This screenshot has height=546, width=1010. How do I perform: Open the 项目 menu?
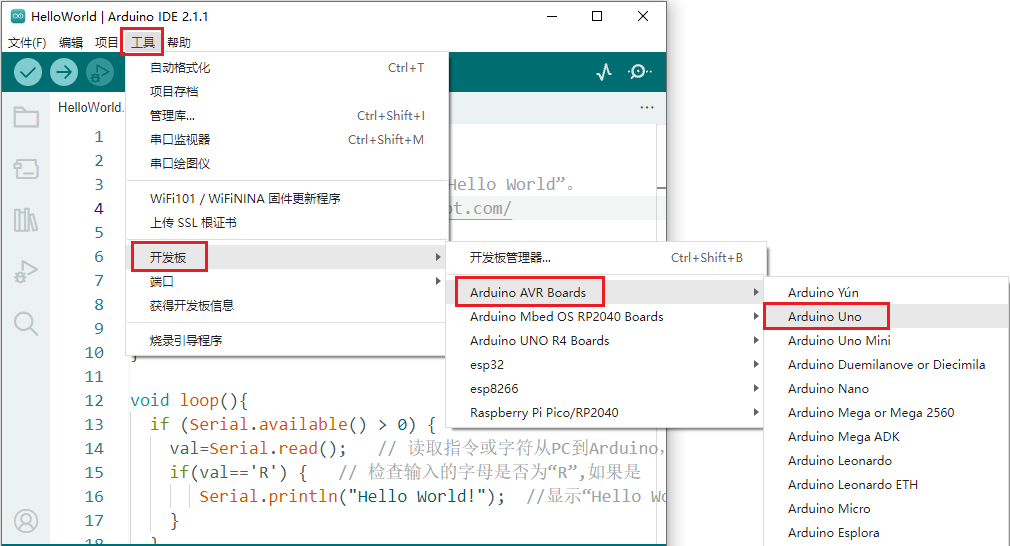(x=106, y=42)
